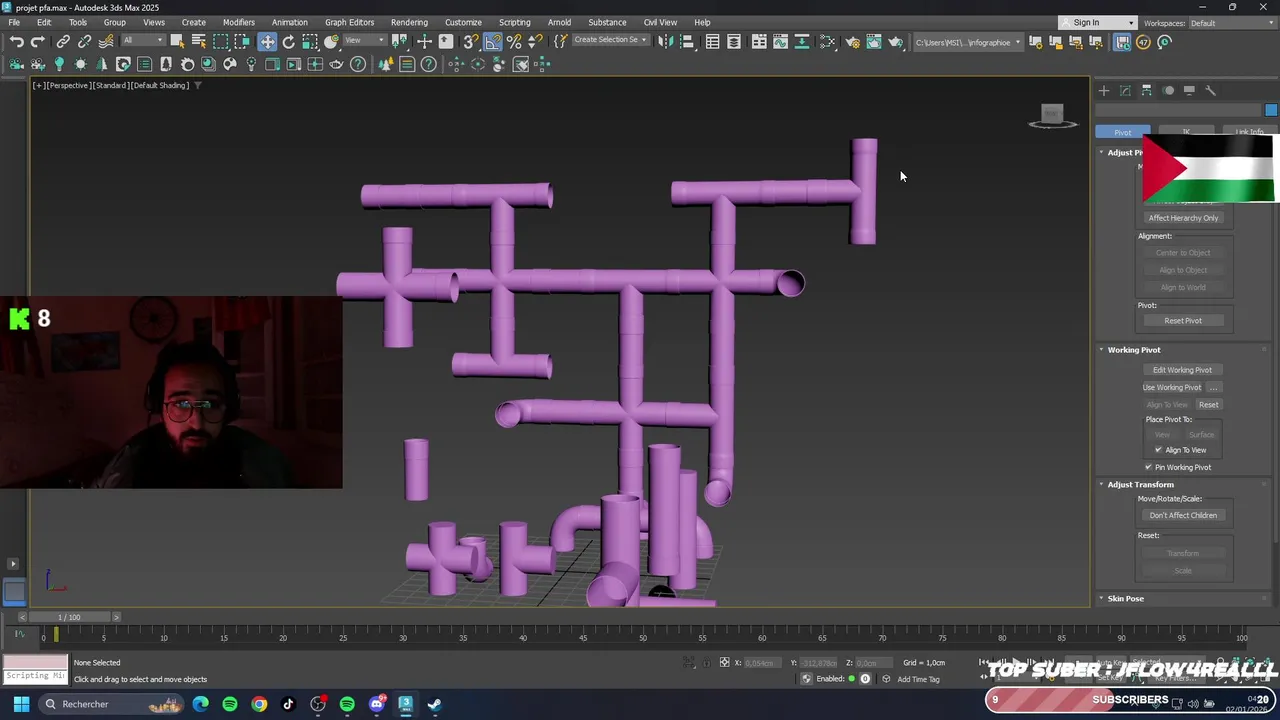Activate the Select Object tool
This screenshot has width=1280, height=720.
click(177, 42)
